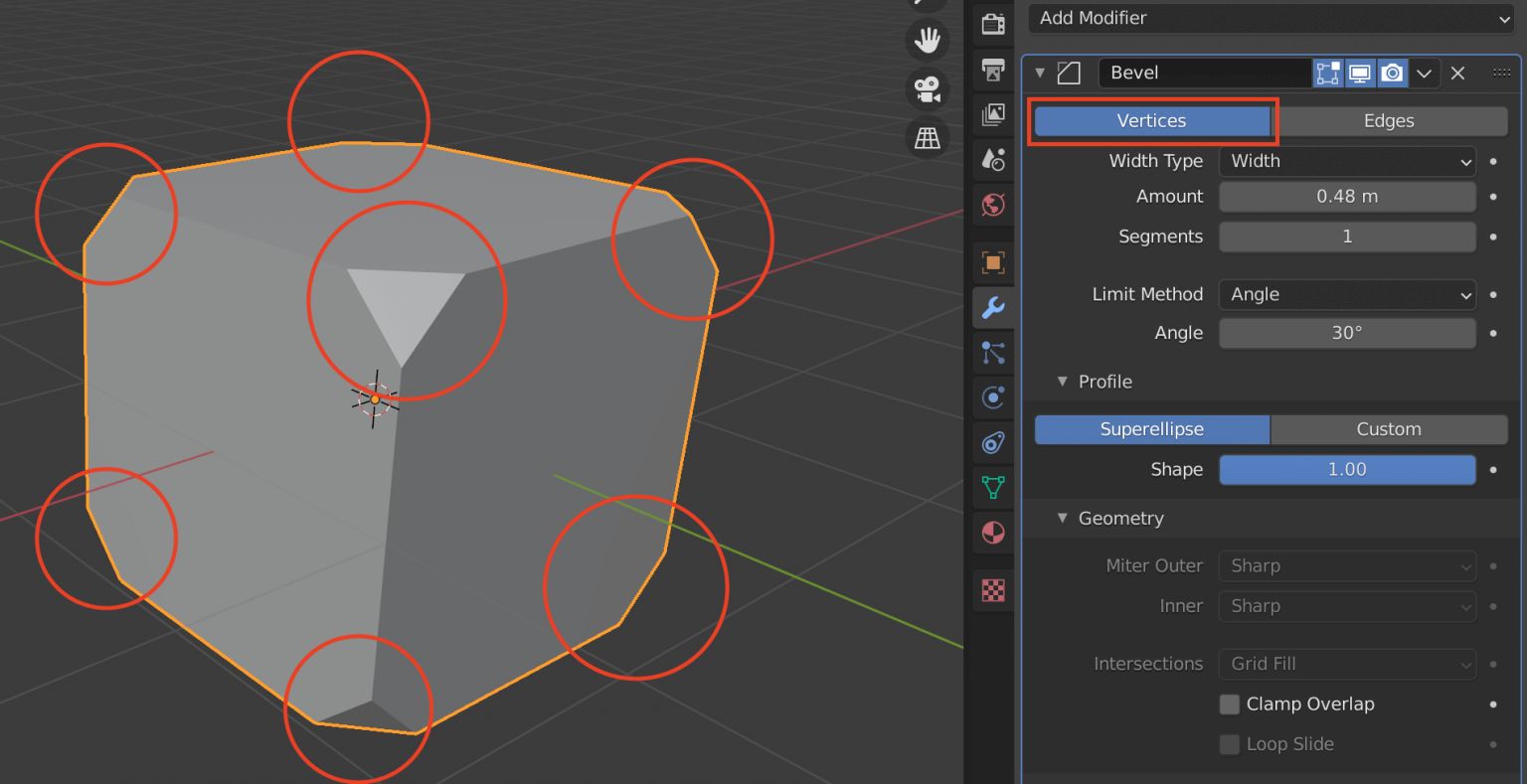Toggle the Bevel modifier's render visibility camera

1392,72
